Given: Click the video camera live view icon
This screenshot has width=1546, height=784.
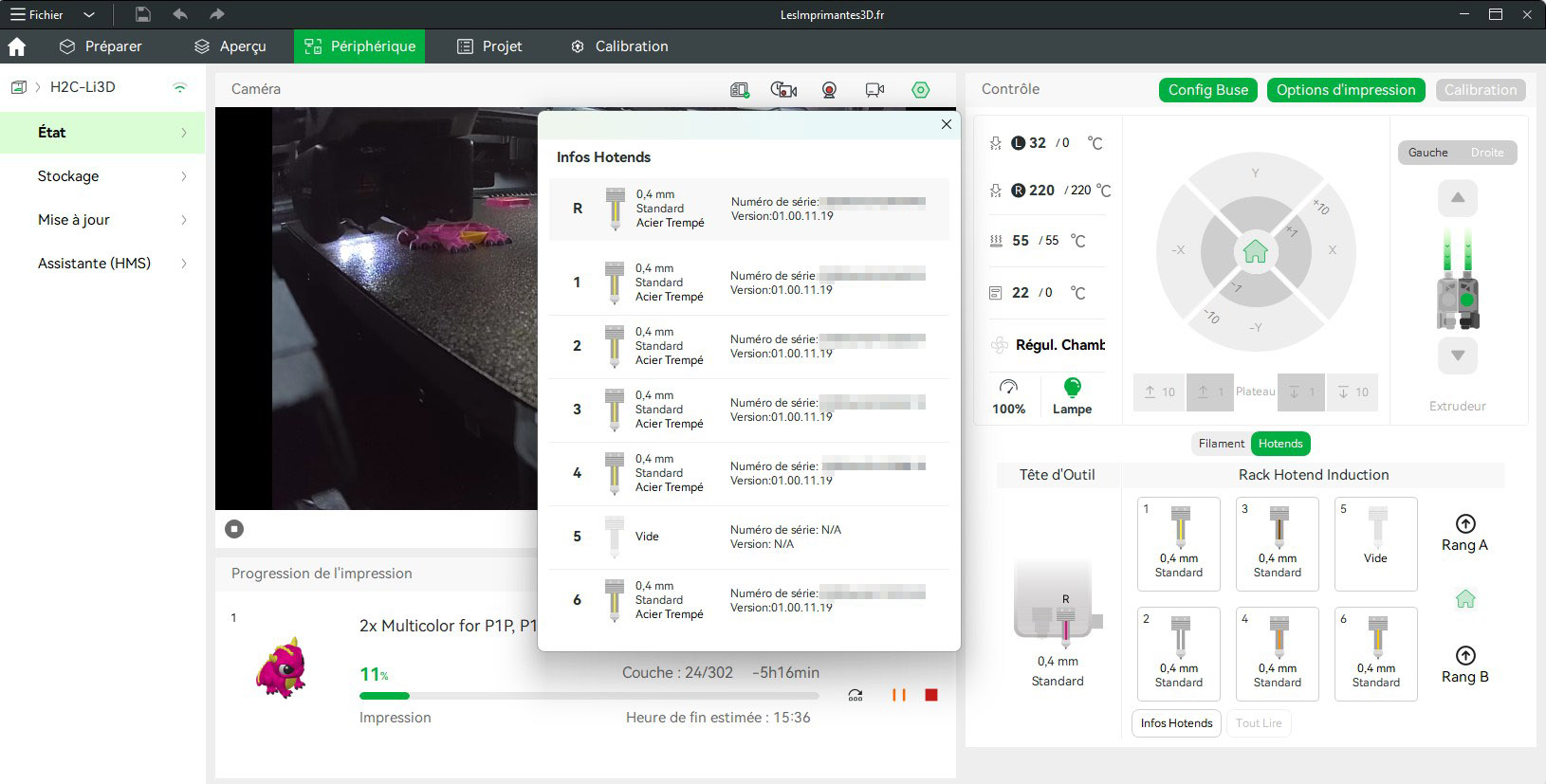Looking at the screenshot, I should click(874, 89).
